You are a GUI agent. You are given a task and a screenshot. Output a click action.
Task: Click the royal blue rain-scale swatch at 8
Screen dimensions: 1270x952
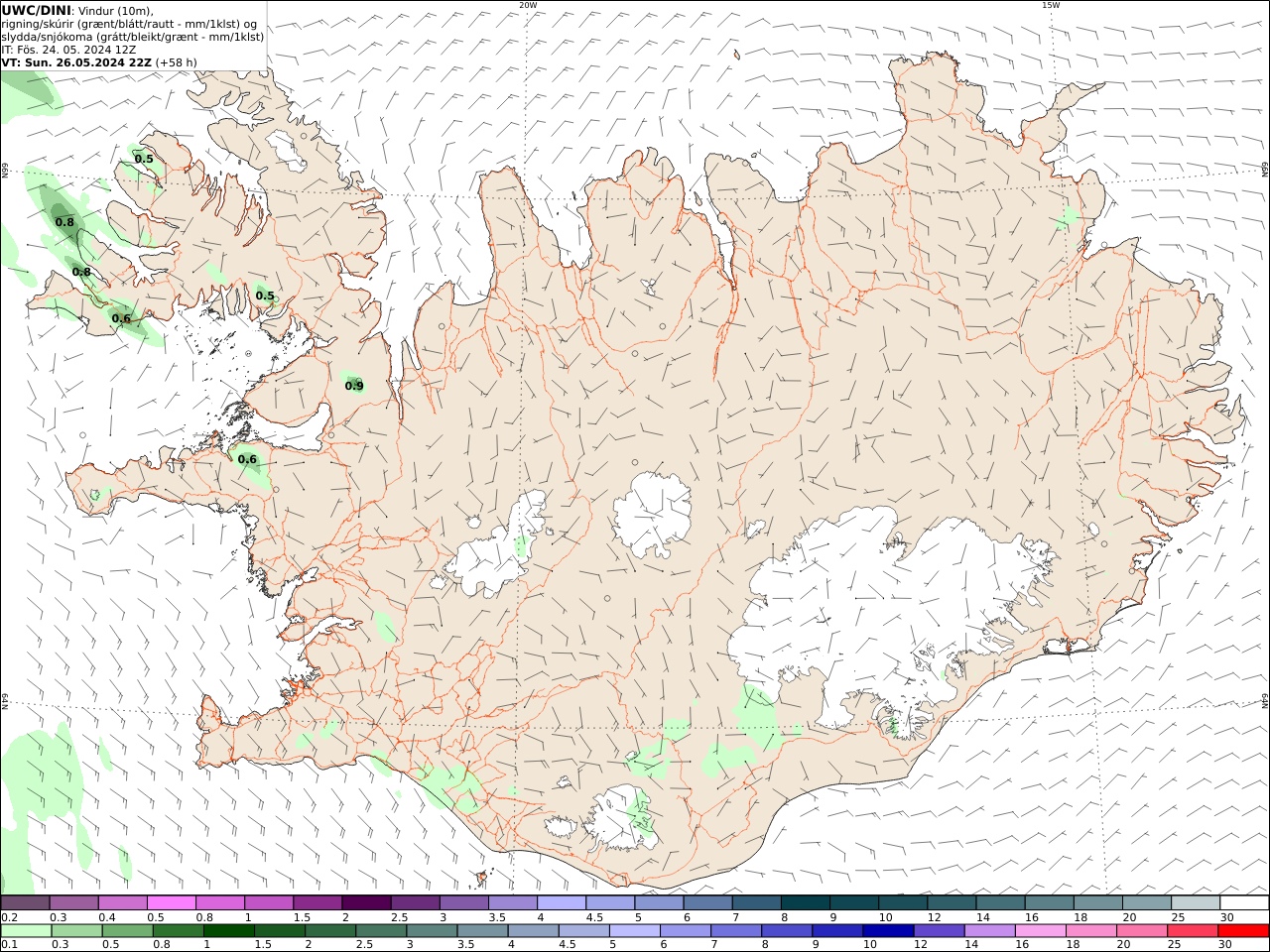coord(787,931)
